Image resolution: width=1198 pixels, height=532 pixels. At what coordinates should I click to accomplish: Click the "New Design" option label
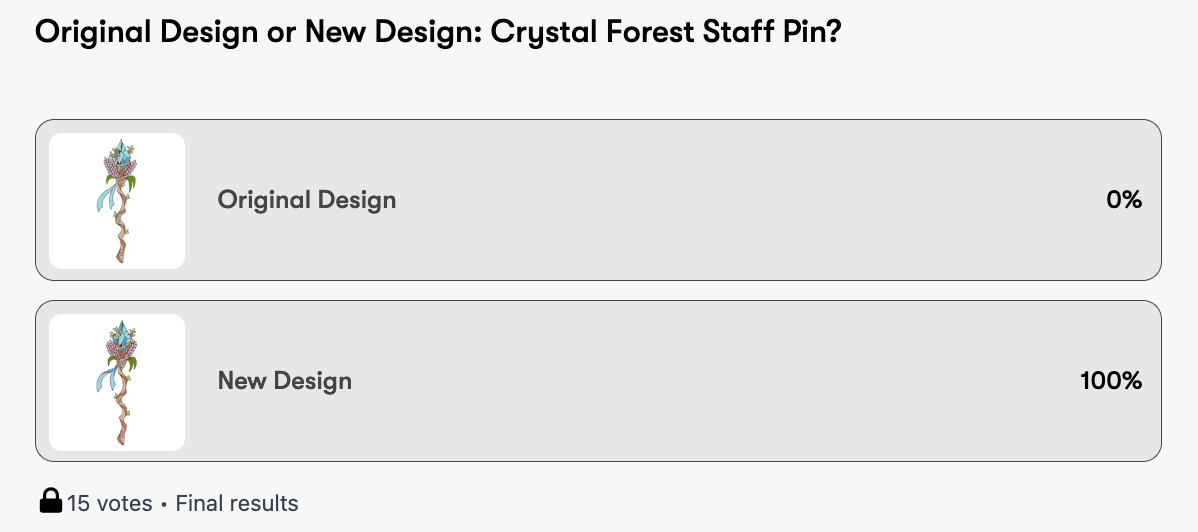(285, 381)
